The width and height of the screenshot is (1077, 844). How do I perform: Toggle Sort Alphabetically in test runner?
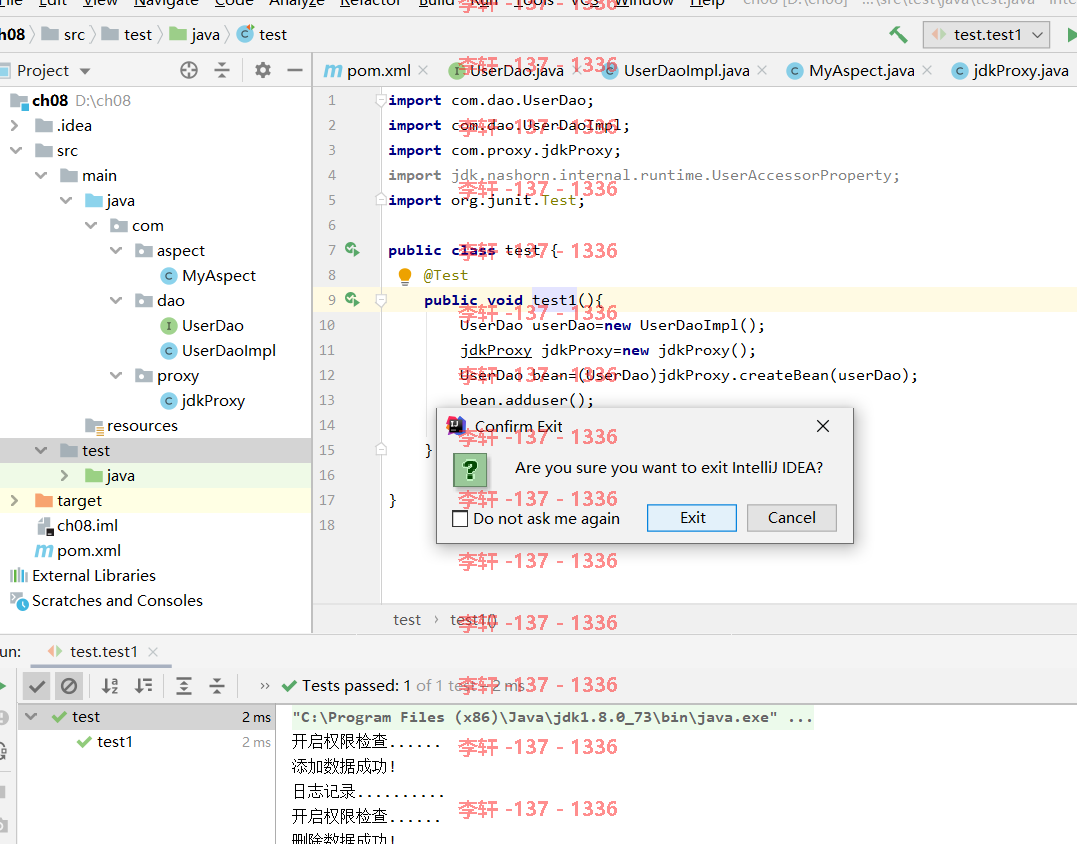pyautogui.click(x=110, y=686)
